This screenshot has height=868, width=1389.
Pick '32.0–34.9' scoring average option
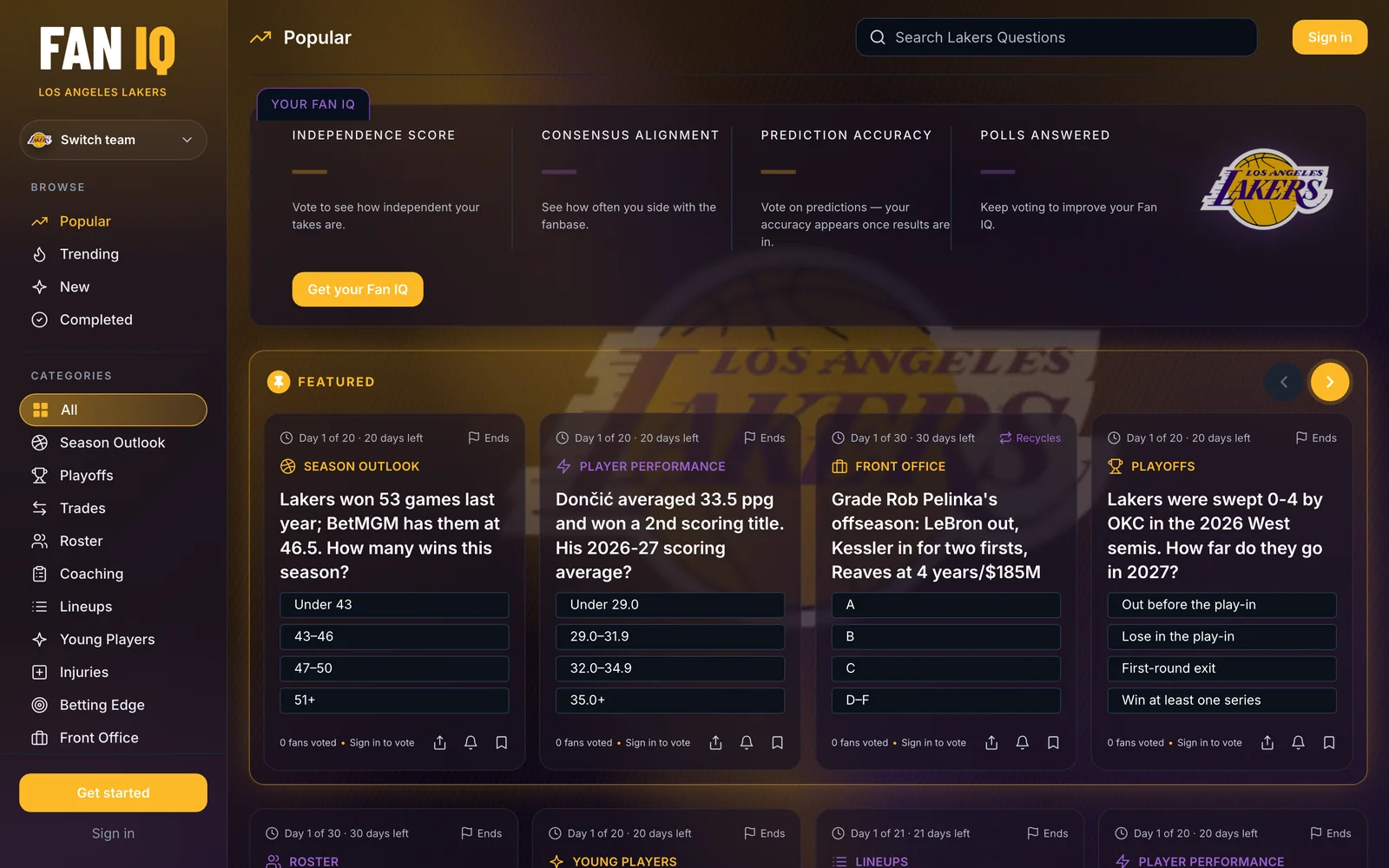670,668
